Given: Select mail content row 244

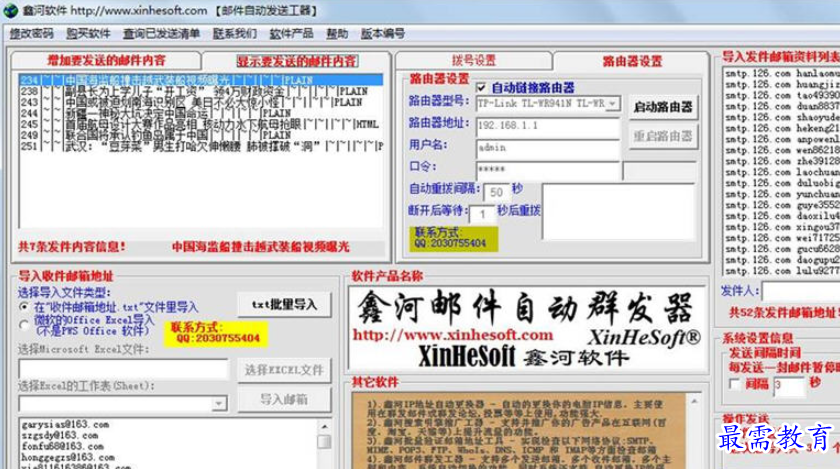Looking at the screenshot, I should [201, 113].
